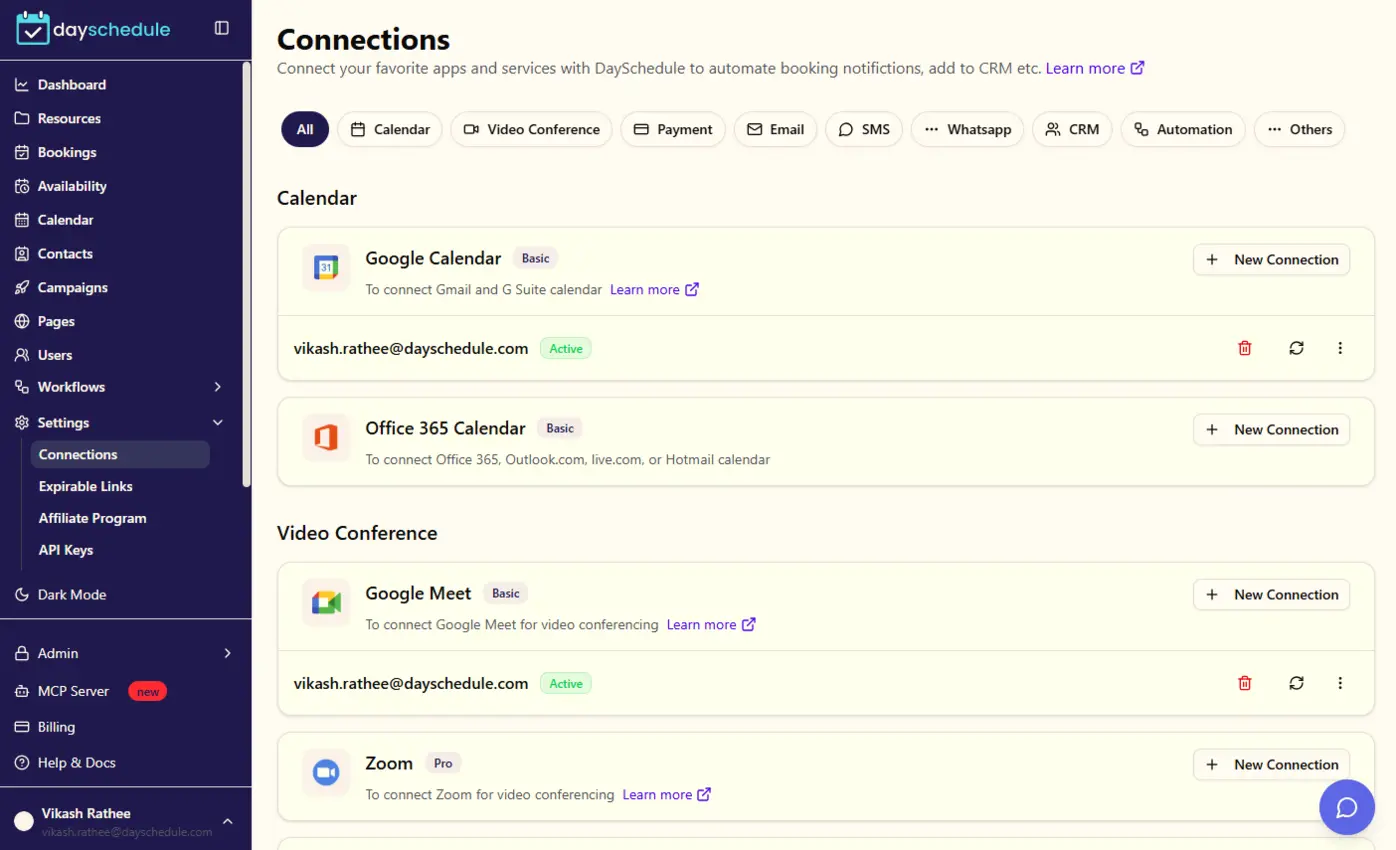Click the Office 365 Calendar logo
This screenshot has height=850, width=1396.
(326, 438)
